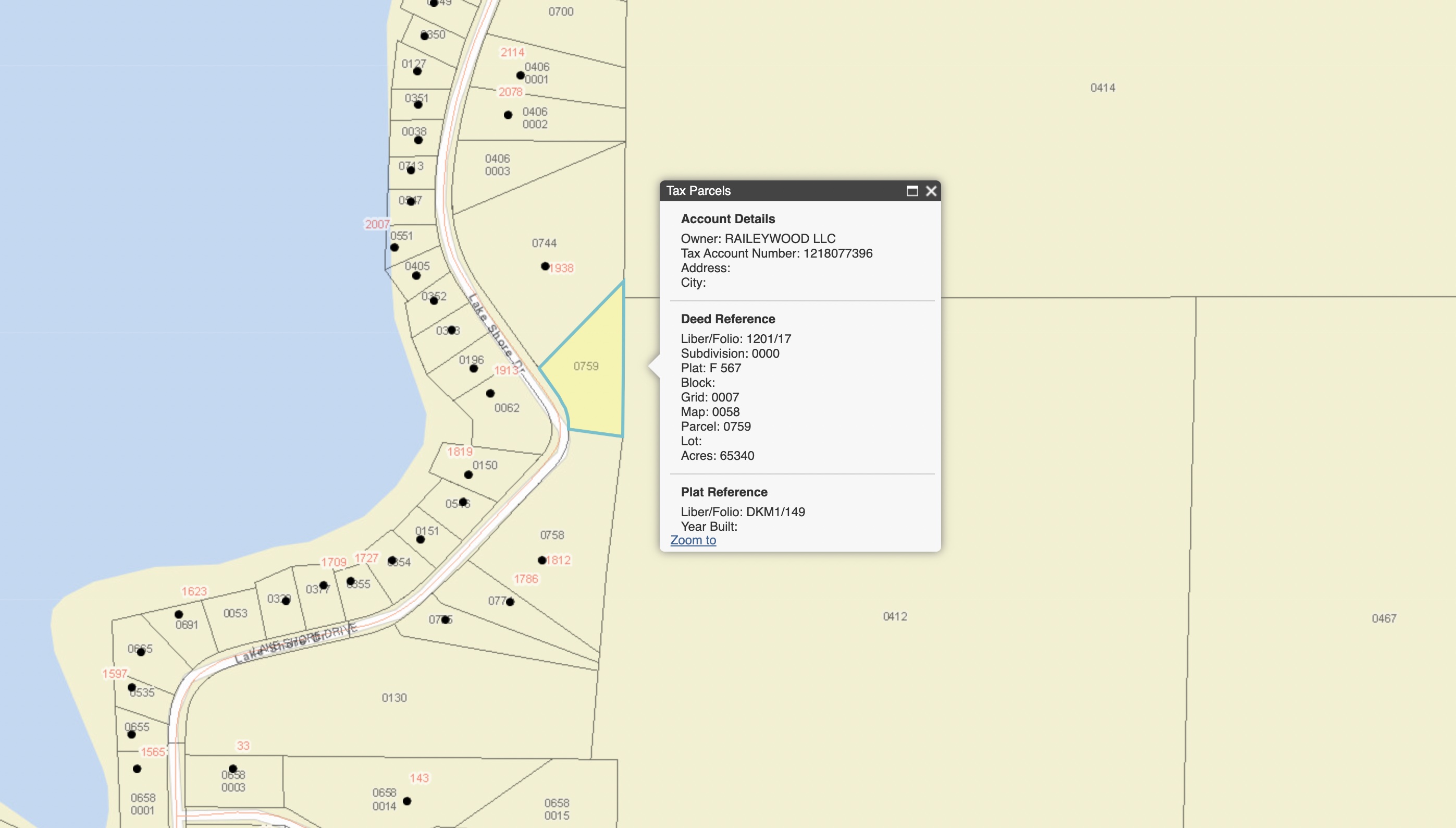Select the large parcel labeled 0412
Image resolution: width=1456 pixels, height=828 pixels.
[895, 616]
